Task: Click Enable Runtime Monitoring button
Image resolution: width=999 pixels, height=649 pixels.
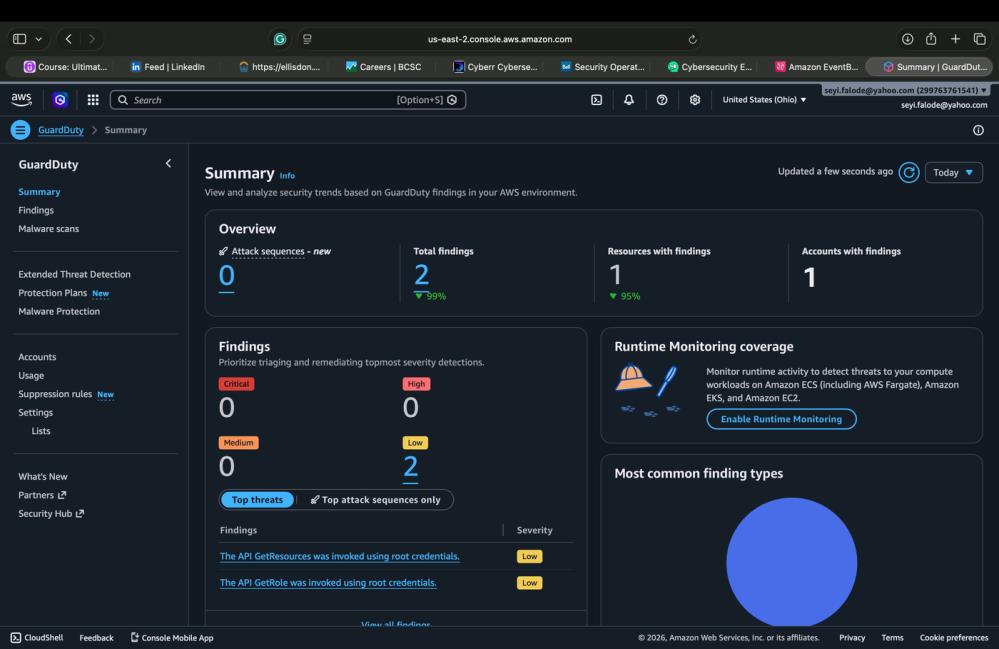Action: tap(781, 419)
